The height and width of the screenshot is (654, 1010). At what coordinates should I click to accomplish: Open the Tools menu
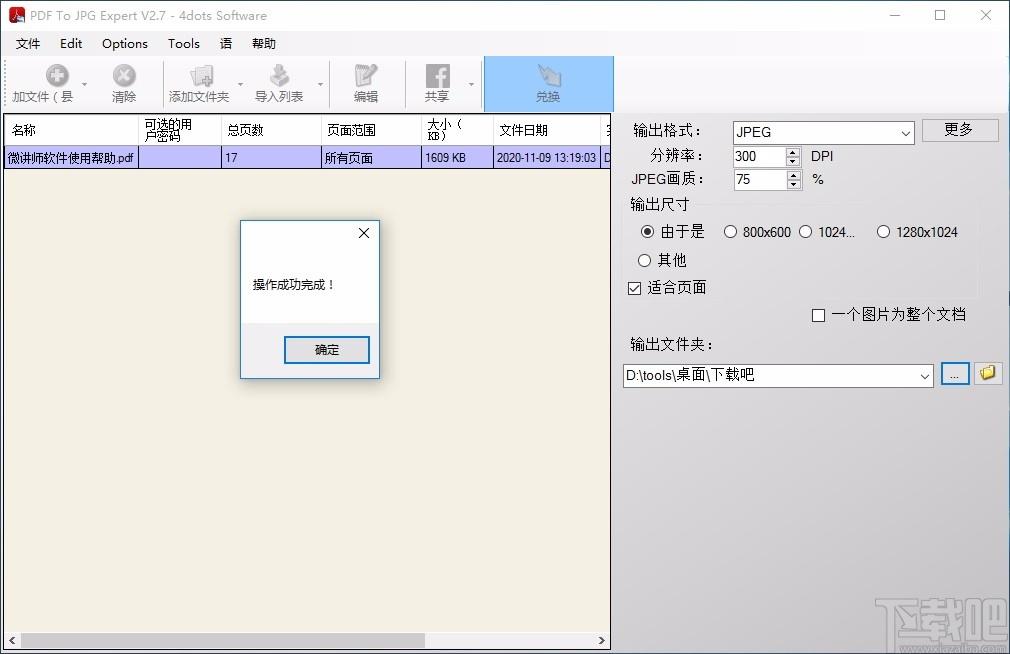click(x=184, y=44)
